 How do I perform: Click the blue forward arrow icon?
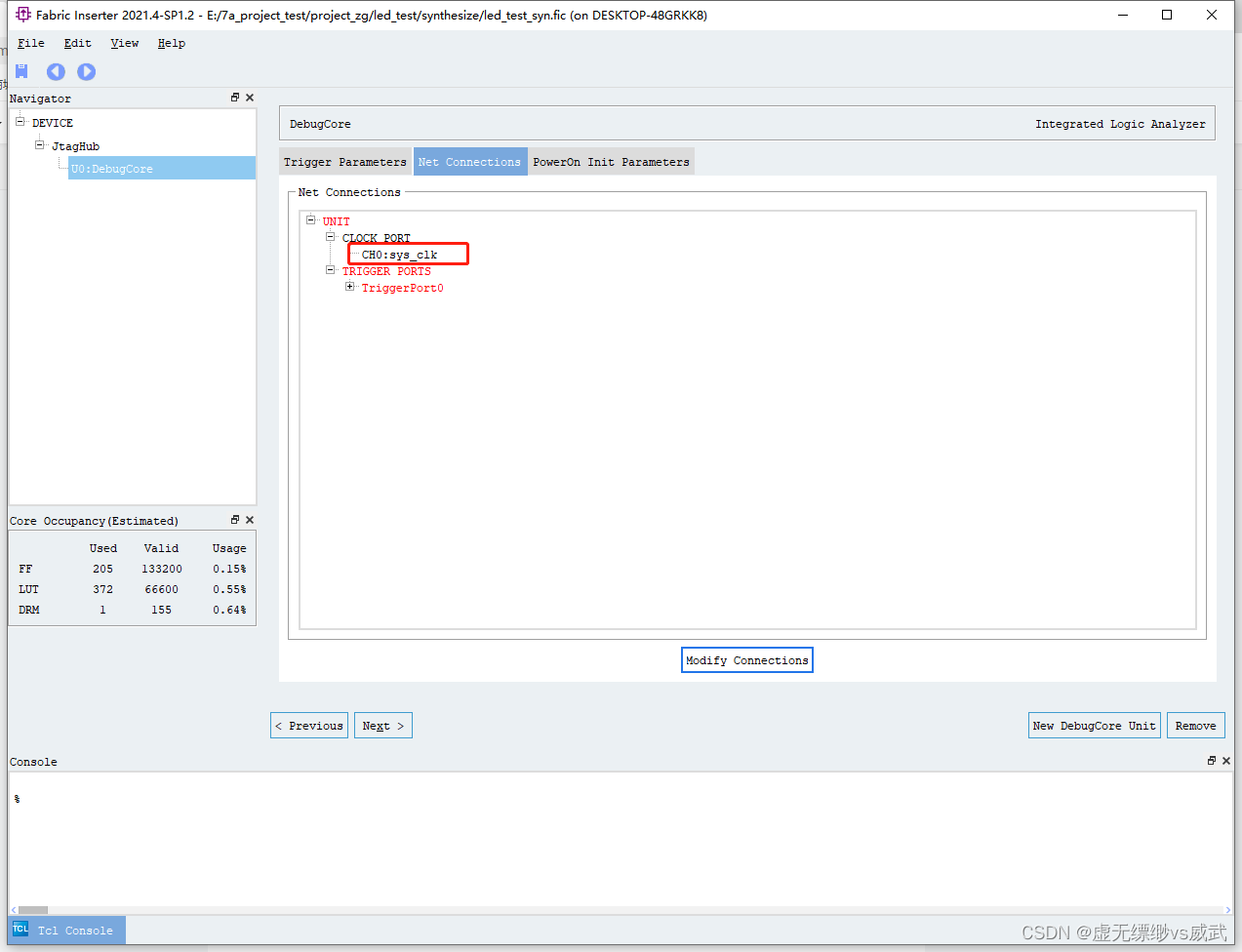pos(86,71)
